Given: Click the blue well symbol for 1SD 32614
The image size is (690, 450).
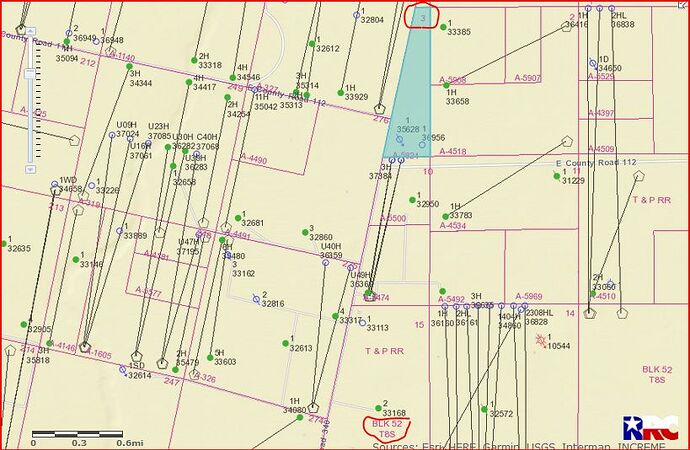Looking at the screenshot, I should pos(123,370).
